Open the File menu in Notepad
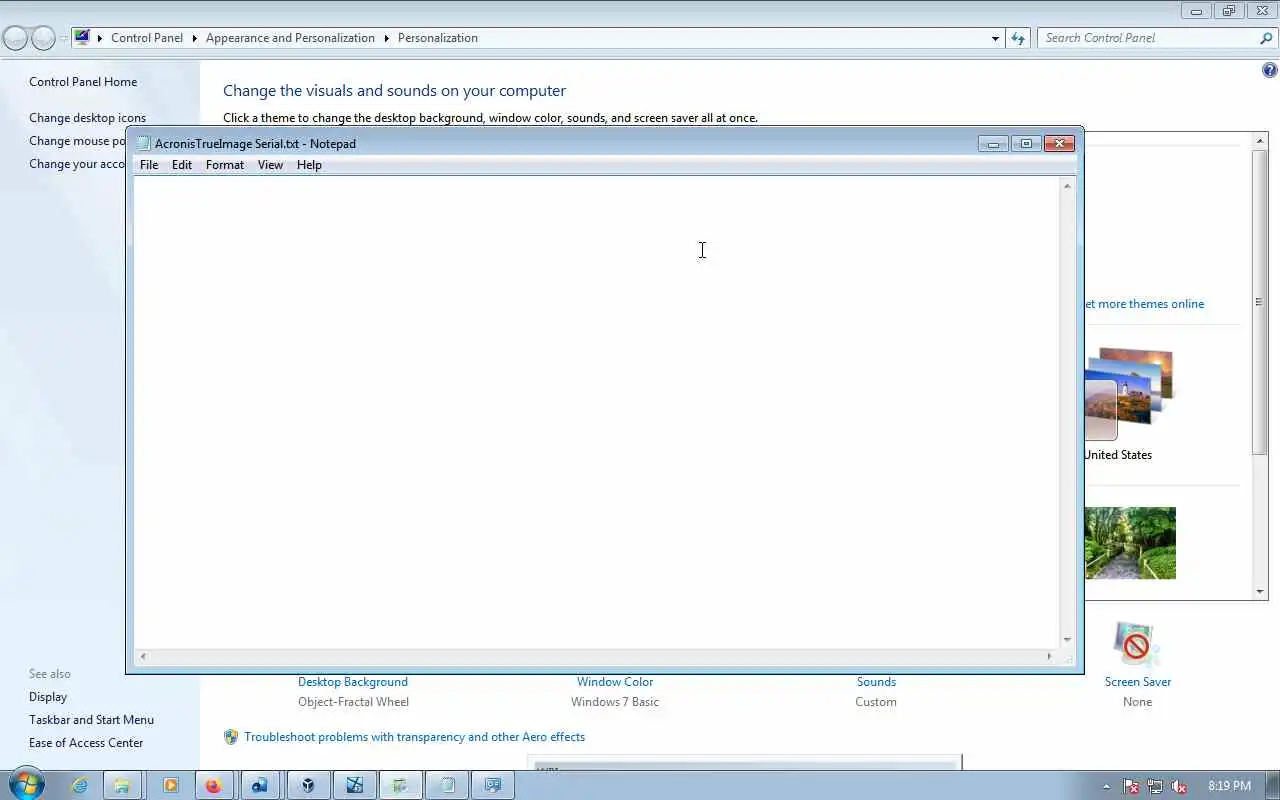The height and width of the screenshot is (800, 1280). coord(149,165)
